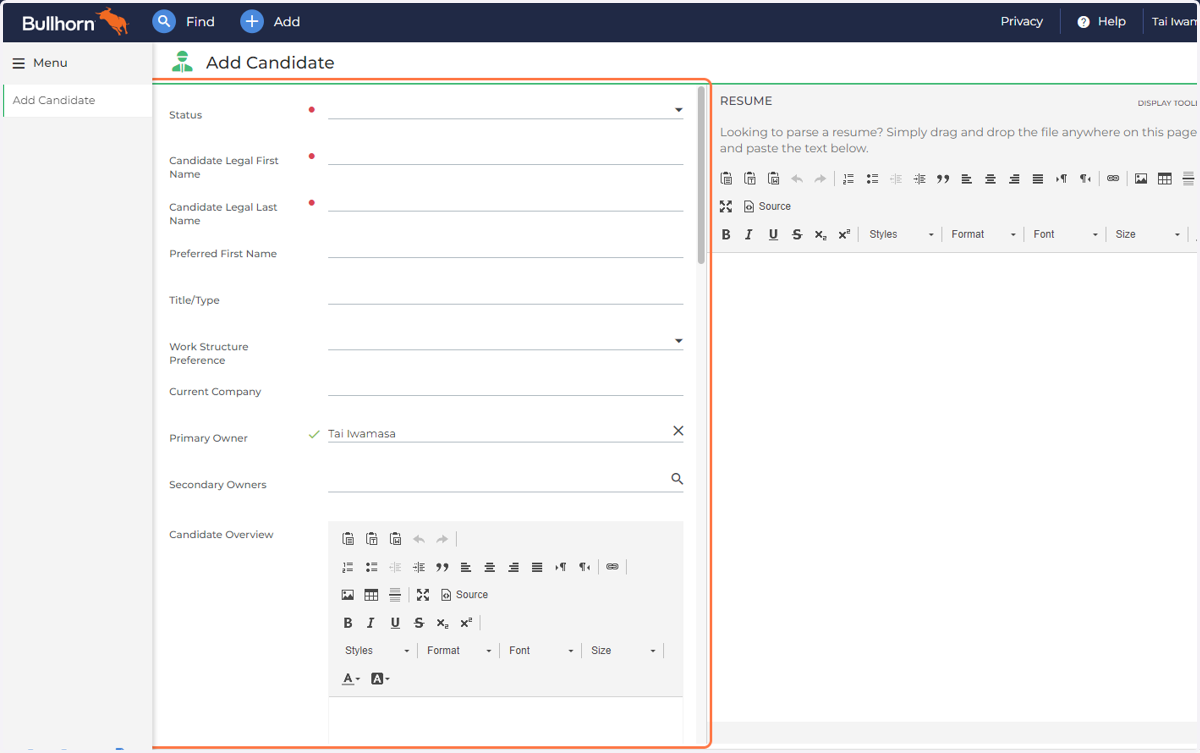Insert bulleted list in Resume editor

[x=872, y=179]
